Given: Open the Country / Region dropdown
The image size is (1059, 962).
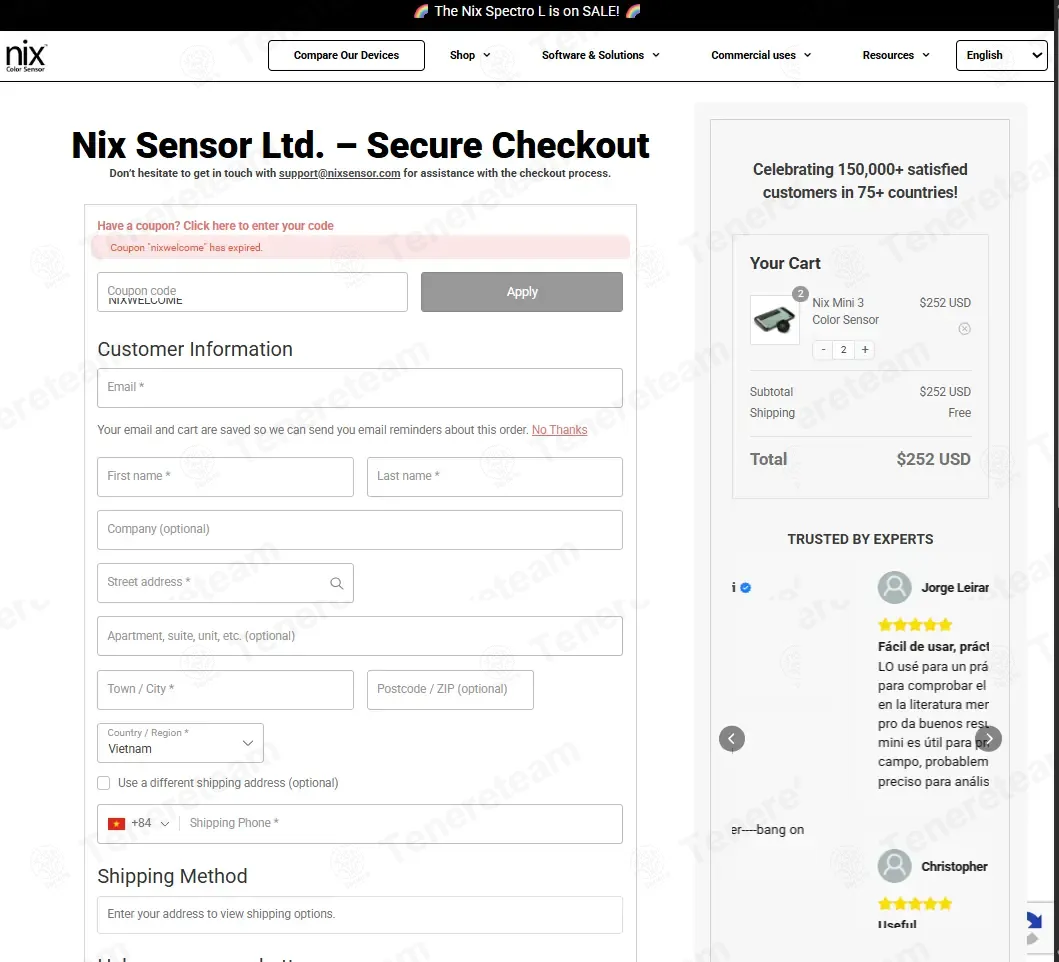Looking at the screenshot, I should (x=180, y=743).
